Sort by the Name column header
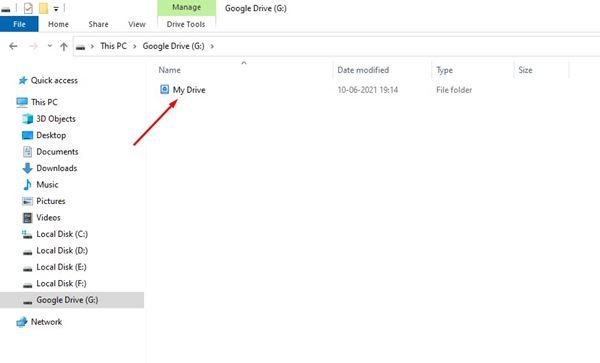The width and height of the screenshot is (600, 363). 169,70
